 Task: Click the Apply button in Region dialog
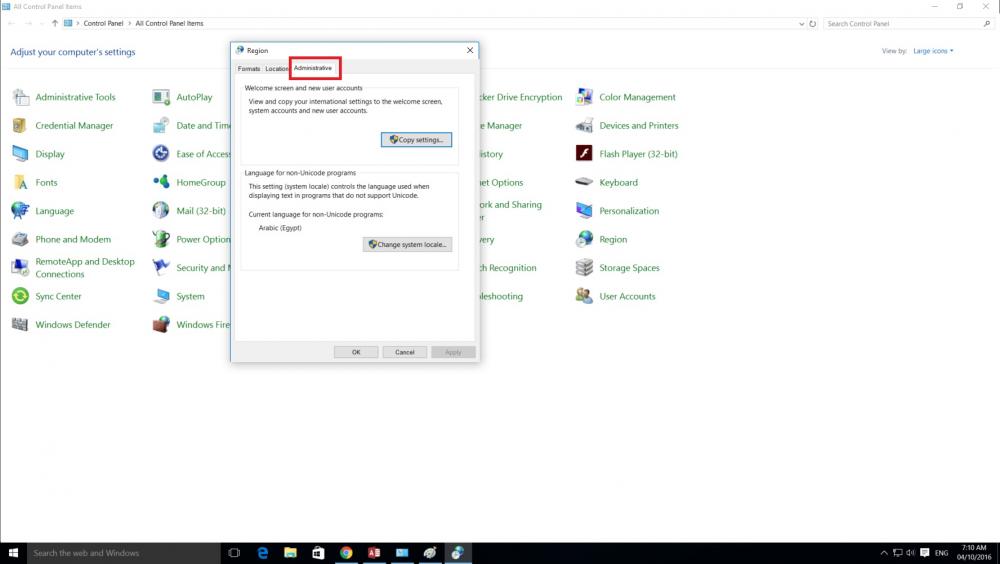[453, 352]
